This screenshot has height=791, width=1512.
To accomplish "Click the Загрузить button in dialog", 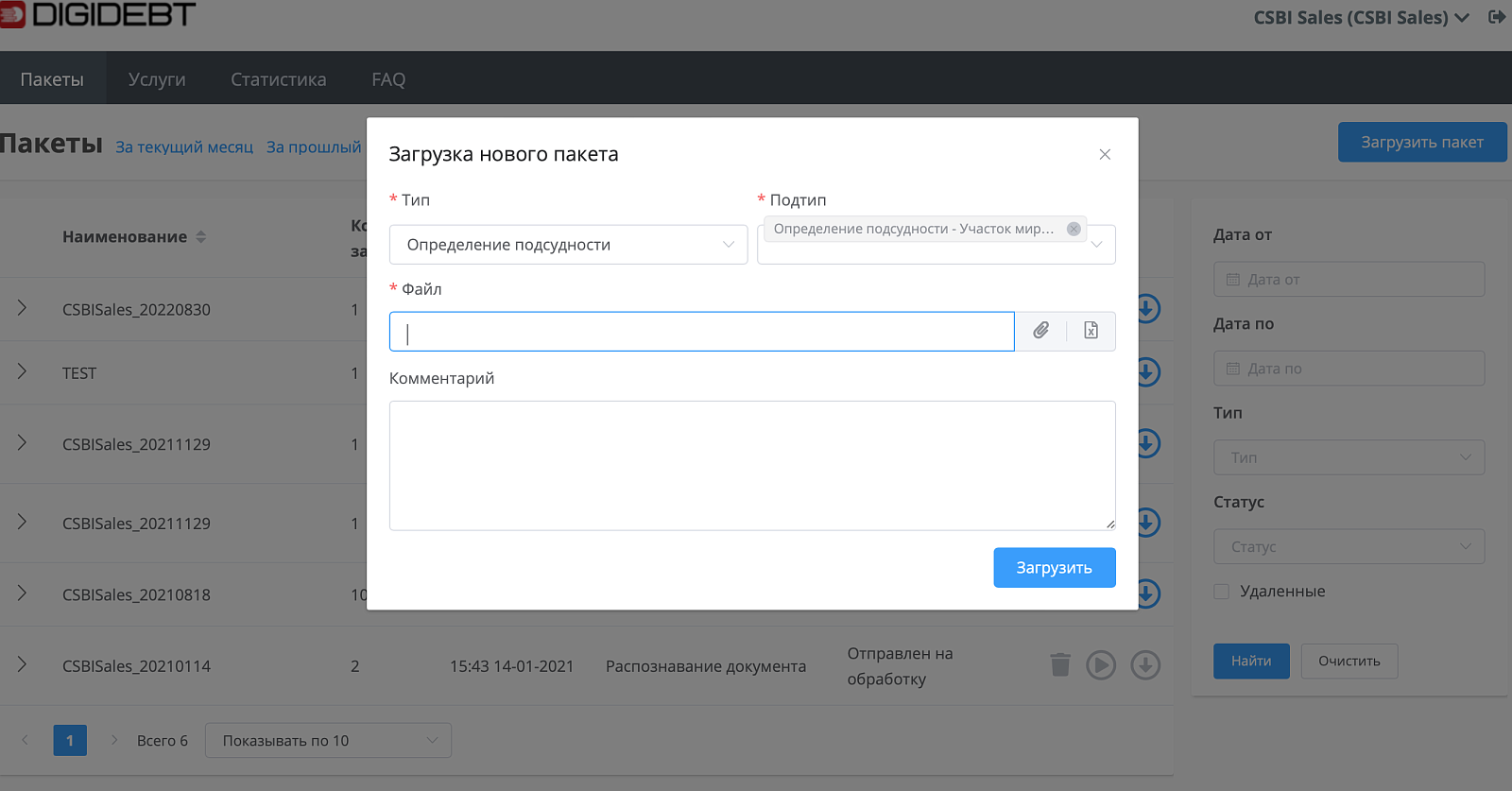I will pos(1055,568).
